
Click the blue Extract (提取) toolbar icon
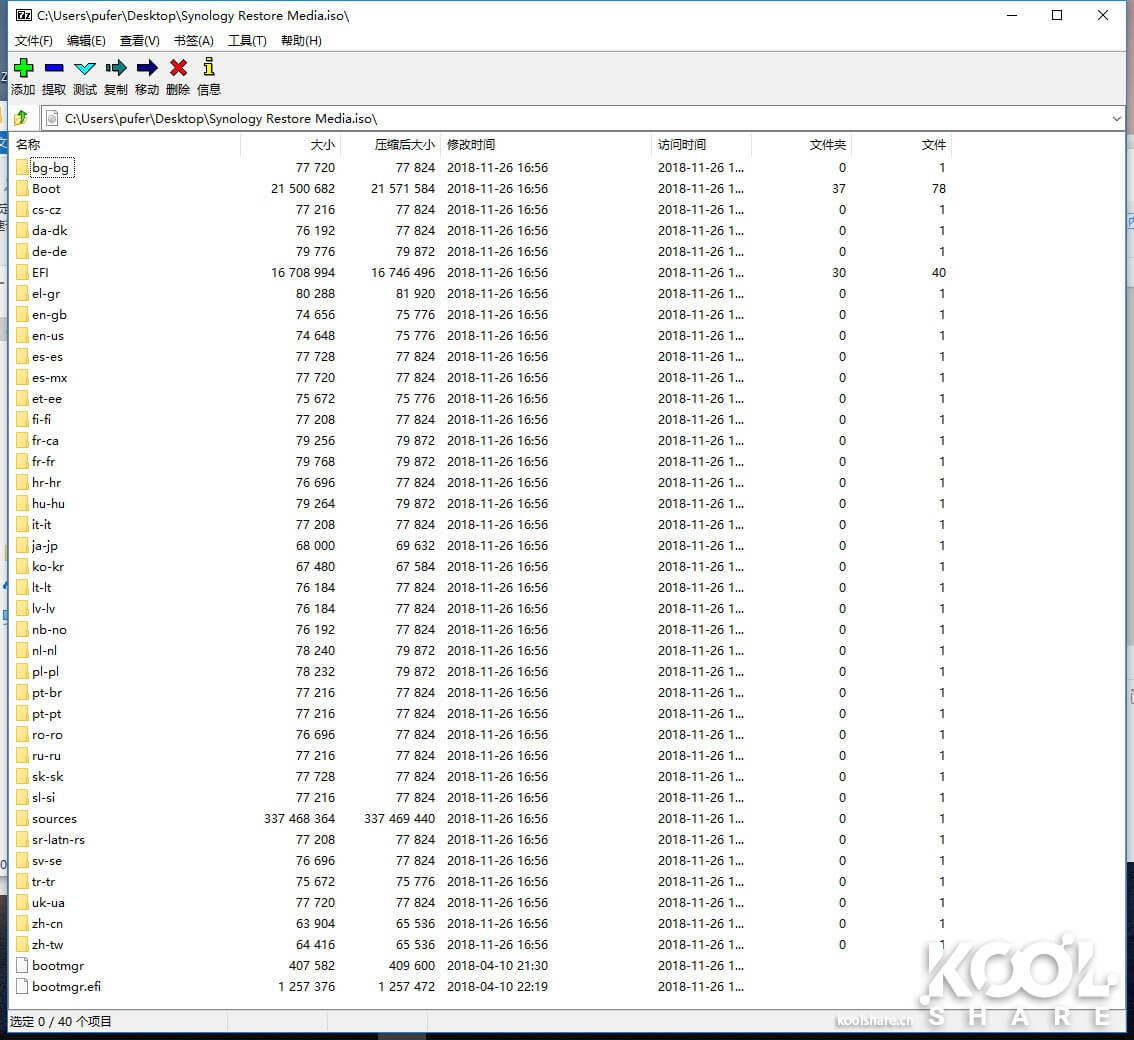(x=54, y=68)
